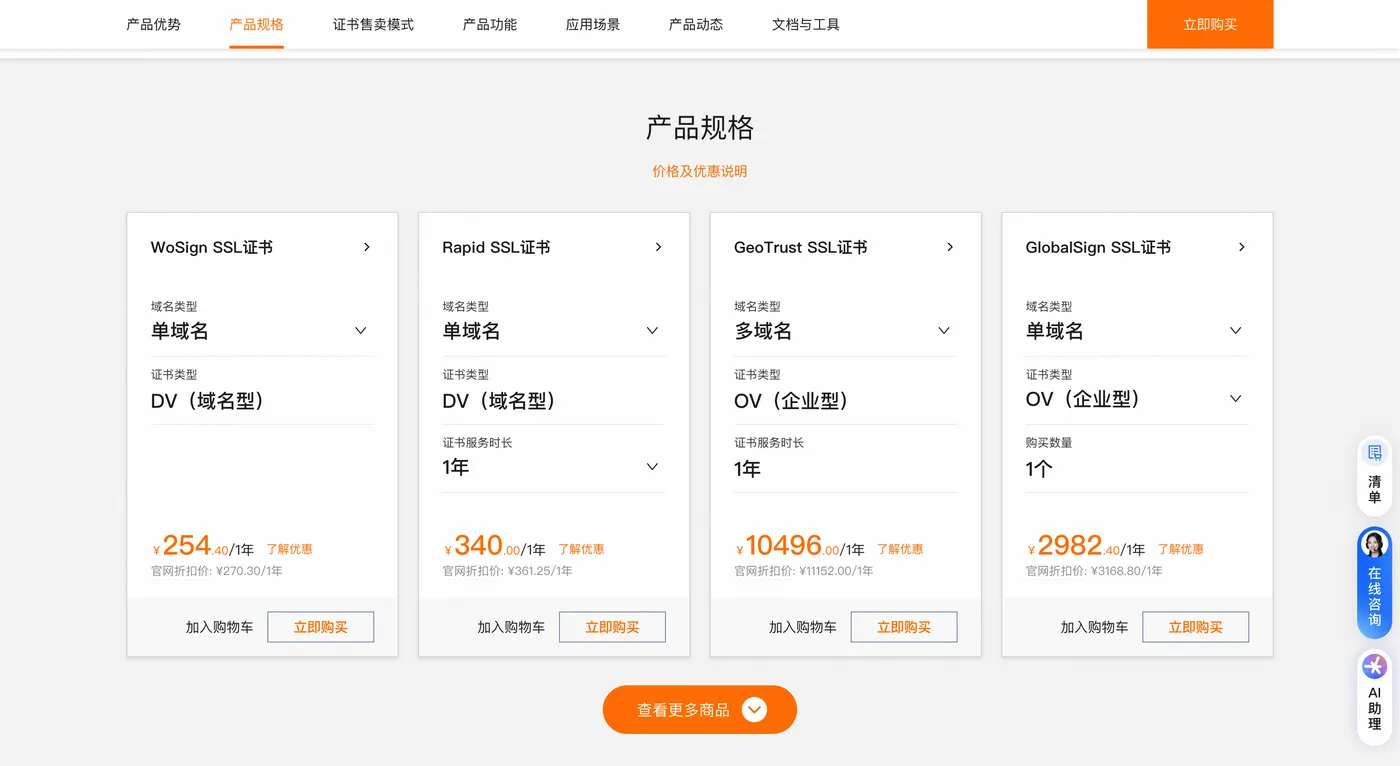
Task: Open the WoSign SSL证书 title
Action: tap(212, 247)
